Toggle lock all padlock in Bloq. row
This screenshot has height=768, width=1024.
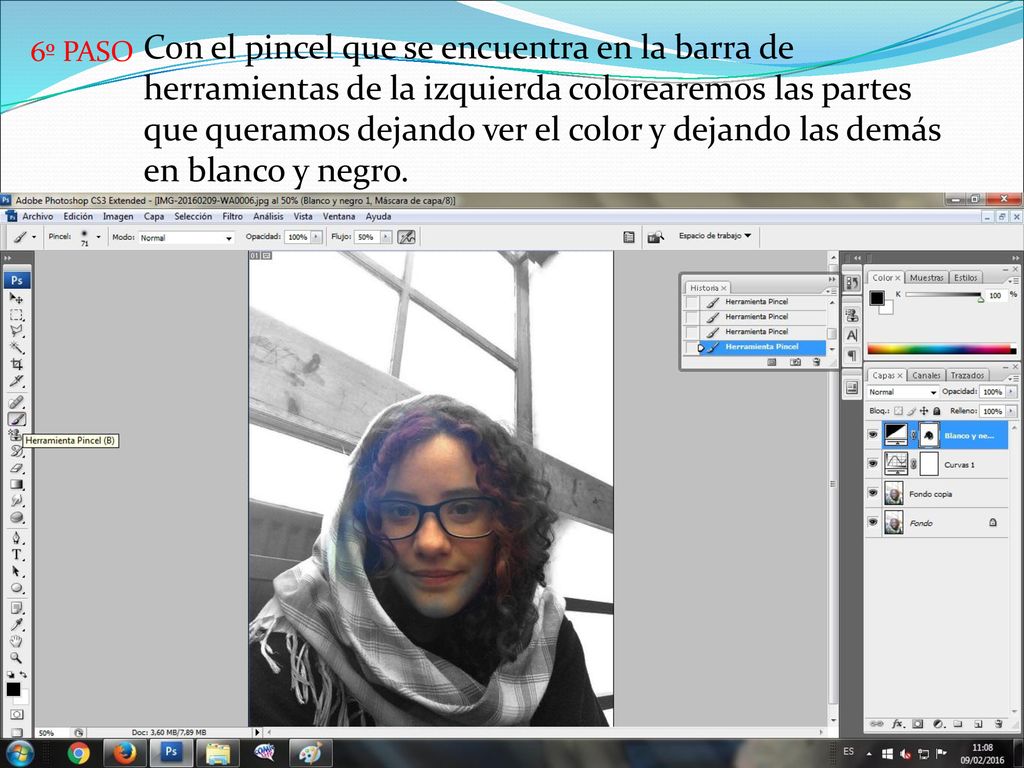tap(936, 411)
